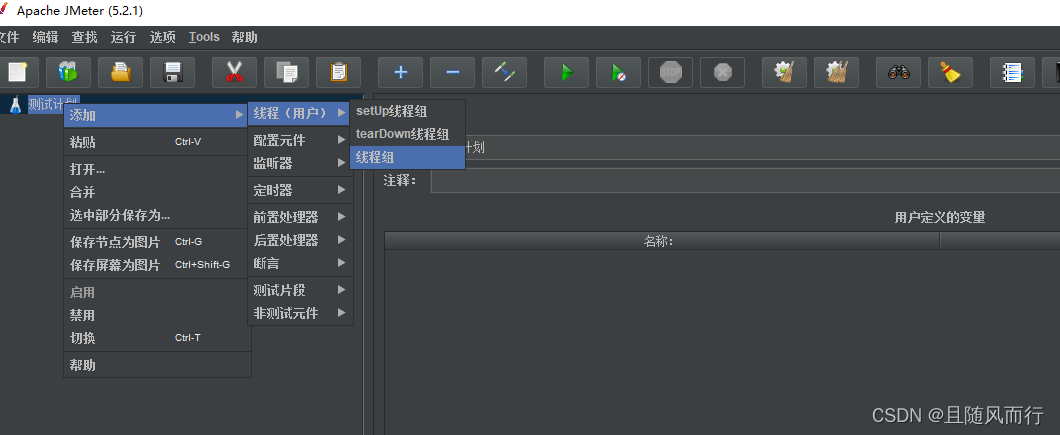Click the Paste clipboard icon
Screen dimensions: 1060x435
(x=339, y=72)
